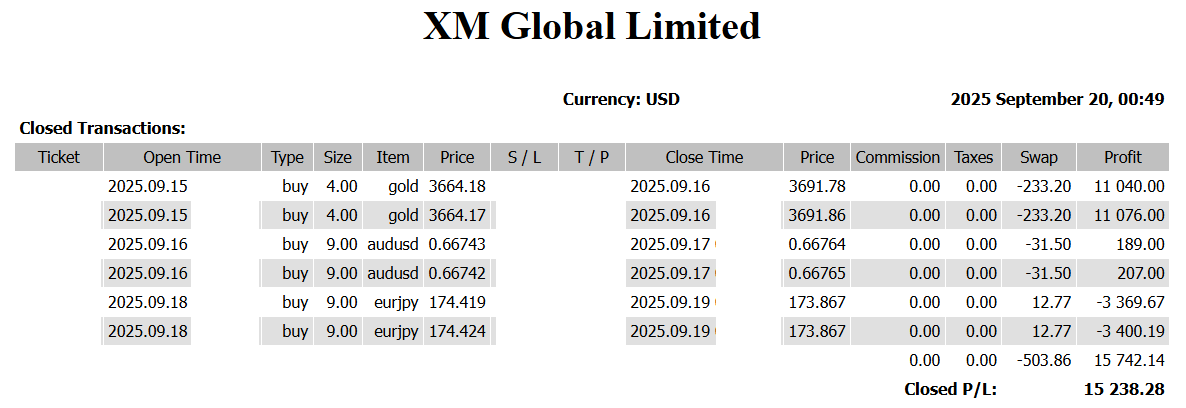Click the T / P column header
The image size is (1186, 408).
coord(591,157)
